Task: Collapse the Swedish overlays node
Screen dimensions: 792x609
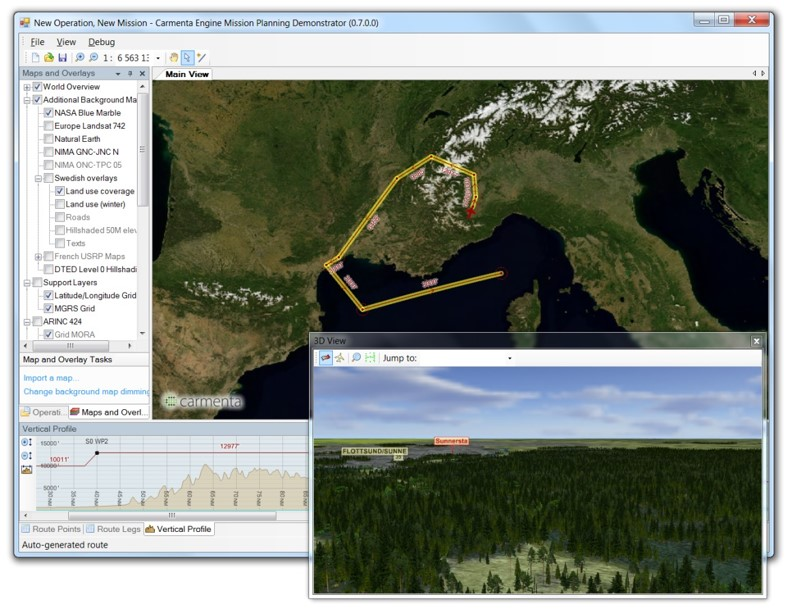Action: [x=38, y=178]
